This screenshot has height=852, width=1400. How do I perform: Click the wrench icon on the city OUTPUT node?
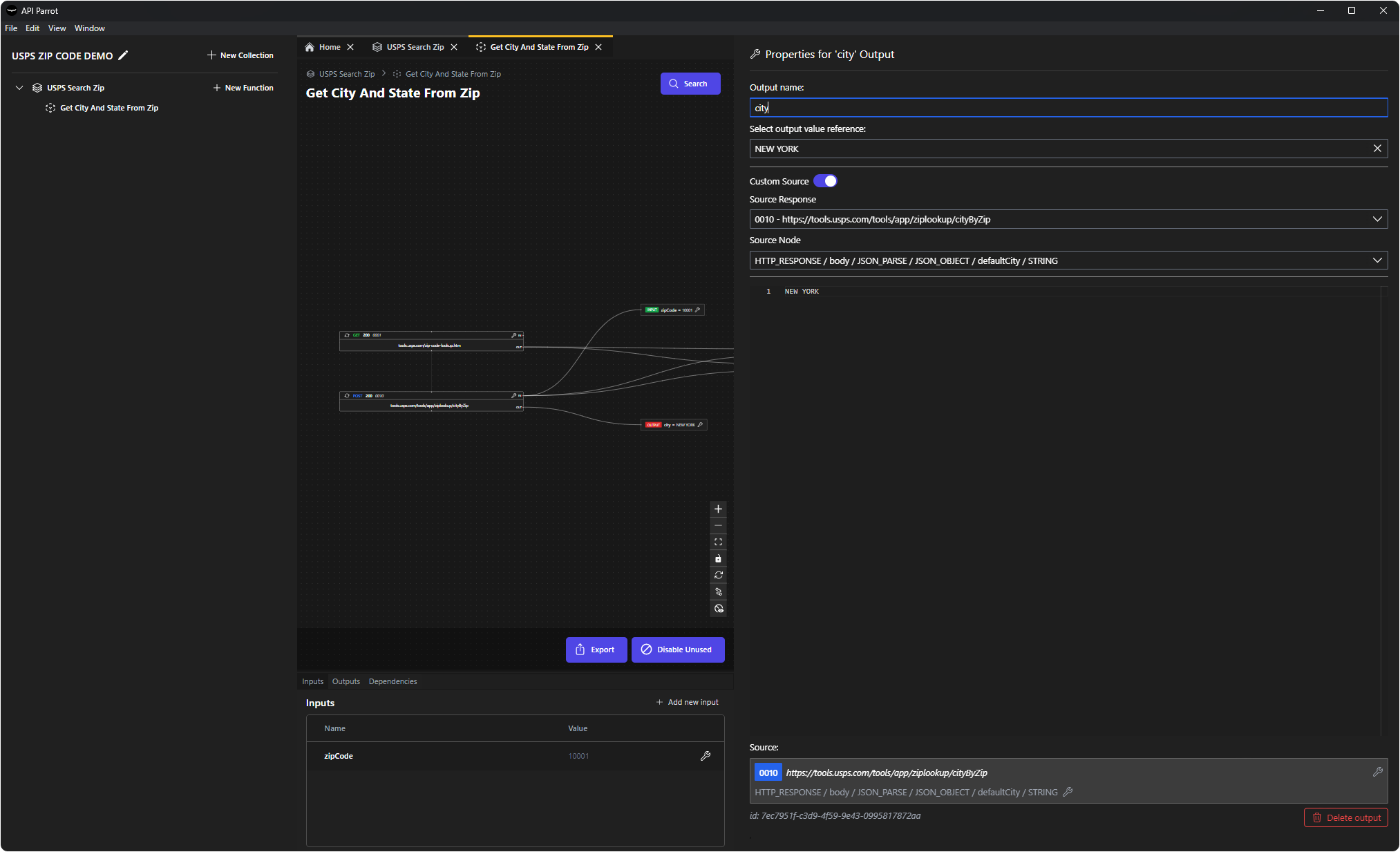700,424
